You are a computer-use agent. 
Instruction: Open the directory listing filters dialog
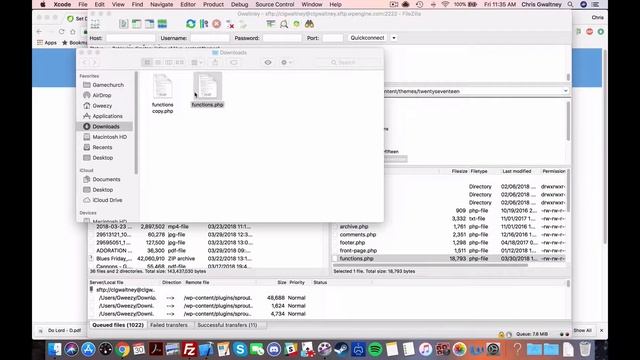click(x=270, y=24)
